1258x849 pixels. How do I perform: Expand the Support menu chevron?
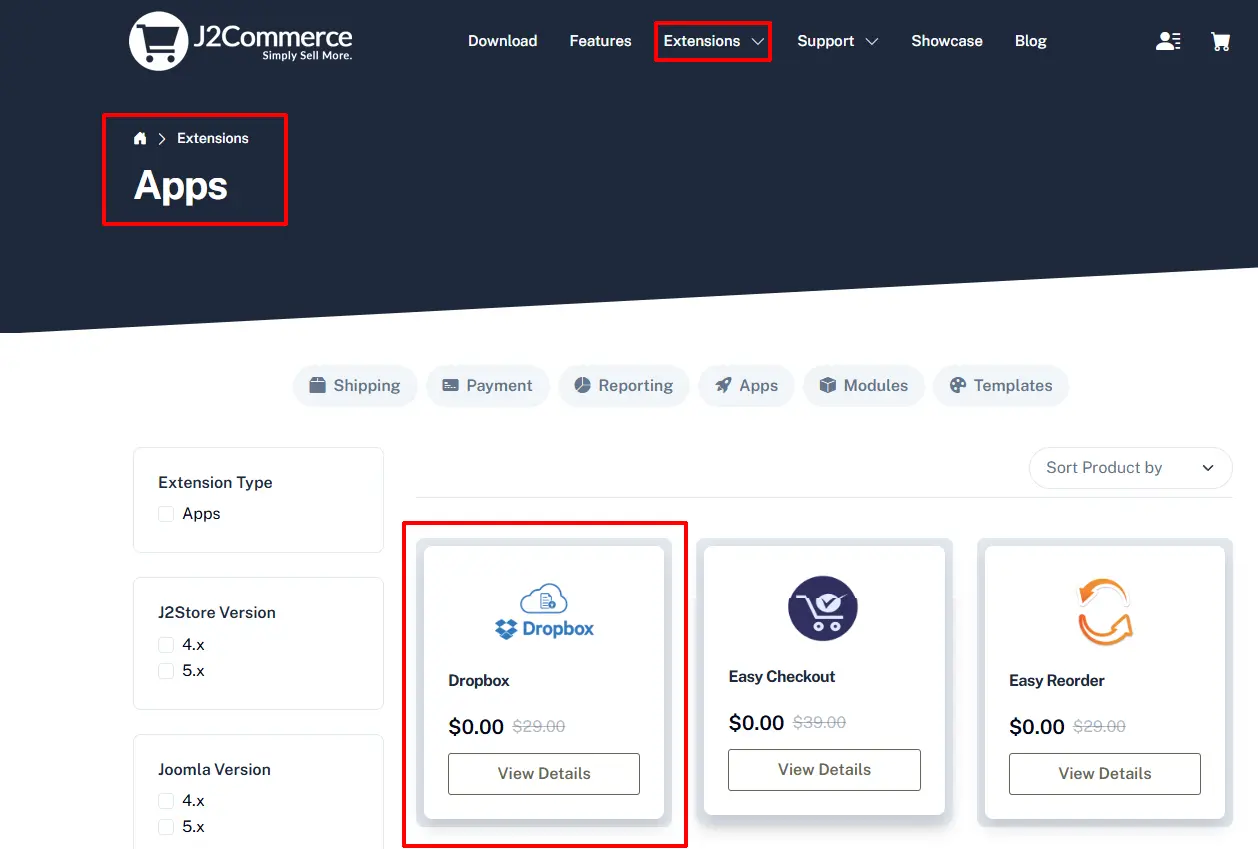[872, 41]
